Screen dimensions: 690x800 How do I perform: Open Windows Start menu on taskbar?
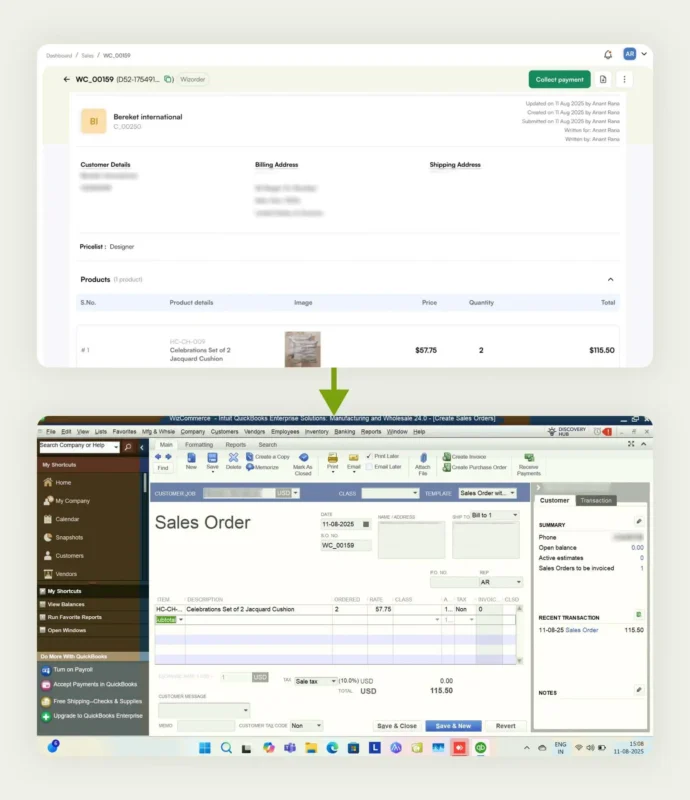click(205, 747)
